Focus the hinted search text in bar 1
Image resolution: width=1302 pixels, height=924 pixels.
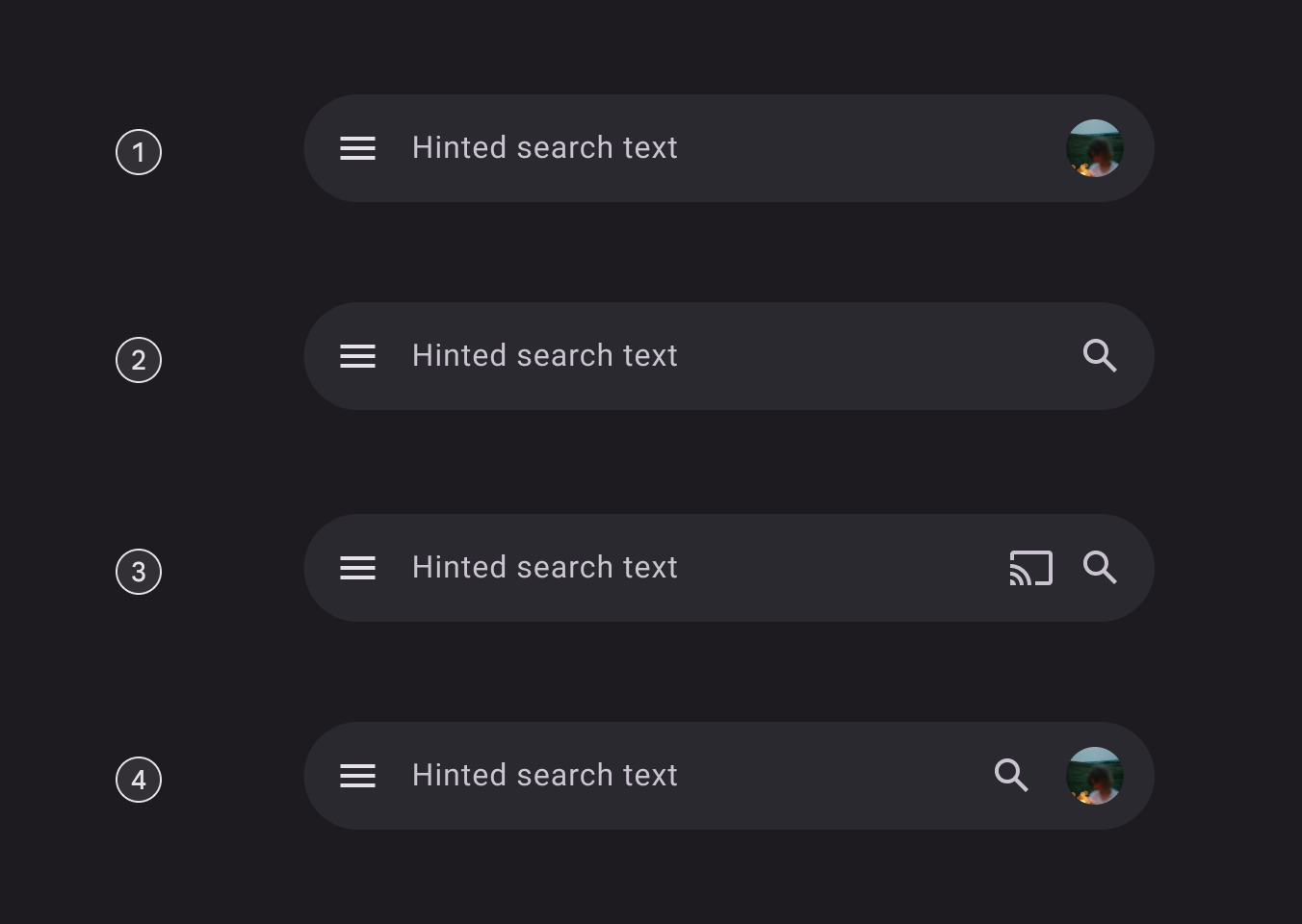[x=544, y=148]
